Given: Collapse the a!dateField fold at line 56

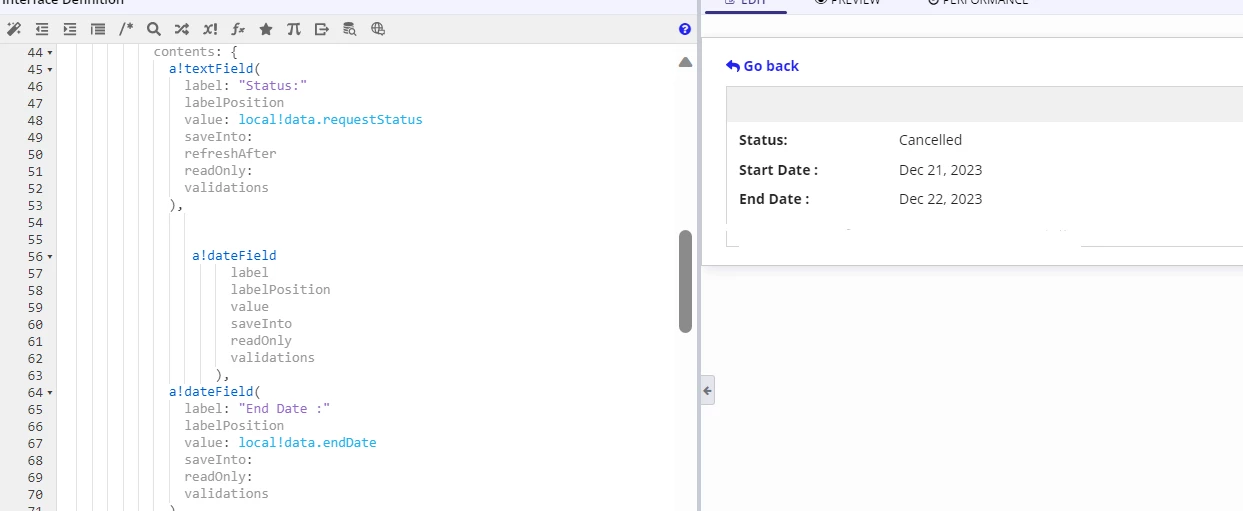Looking at the screenshot, I should (50, 256).
